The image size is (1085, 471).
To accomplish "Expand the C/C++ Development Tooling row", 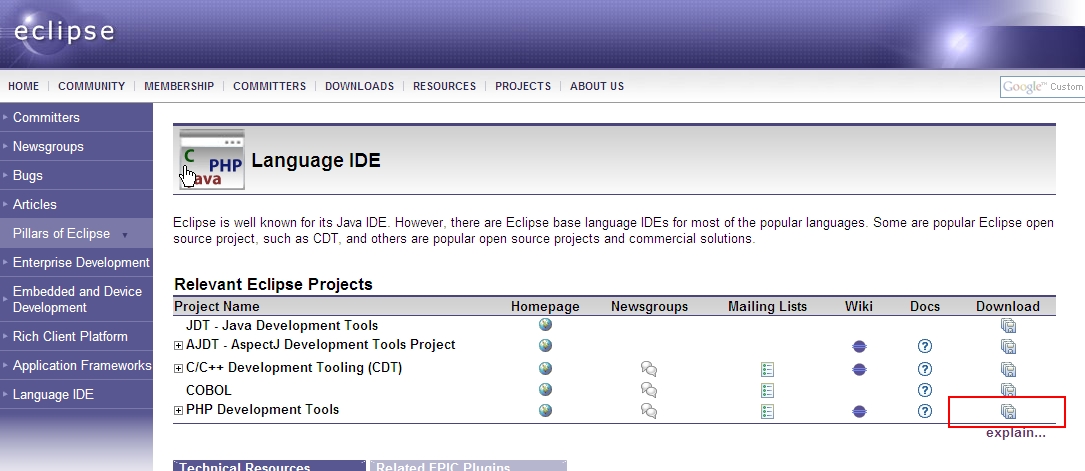I will pos(179,369).
